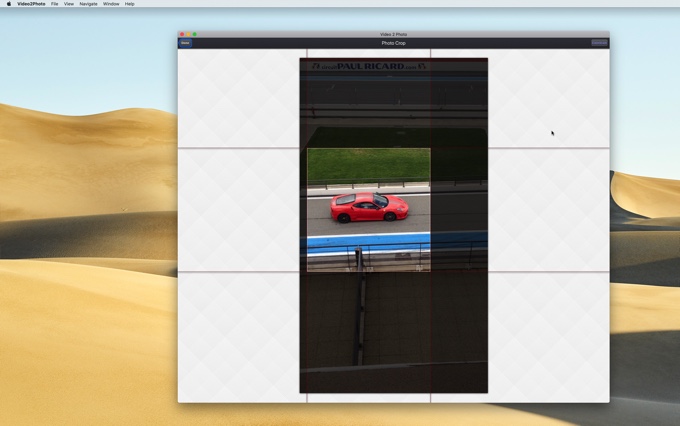Open the Navigate menu
Screen dimensions: 680x426
(89, 4)
